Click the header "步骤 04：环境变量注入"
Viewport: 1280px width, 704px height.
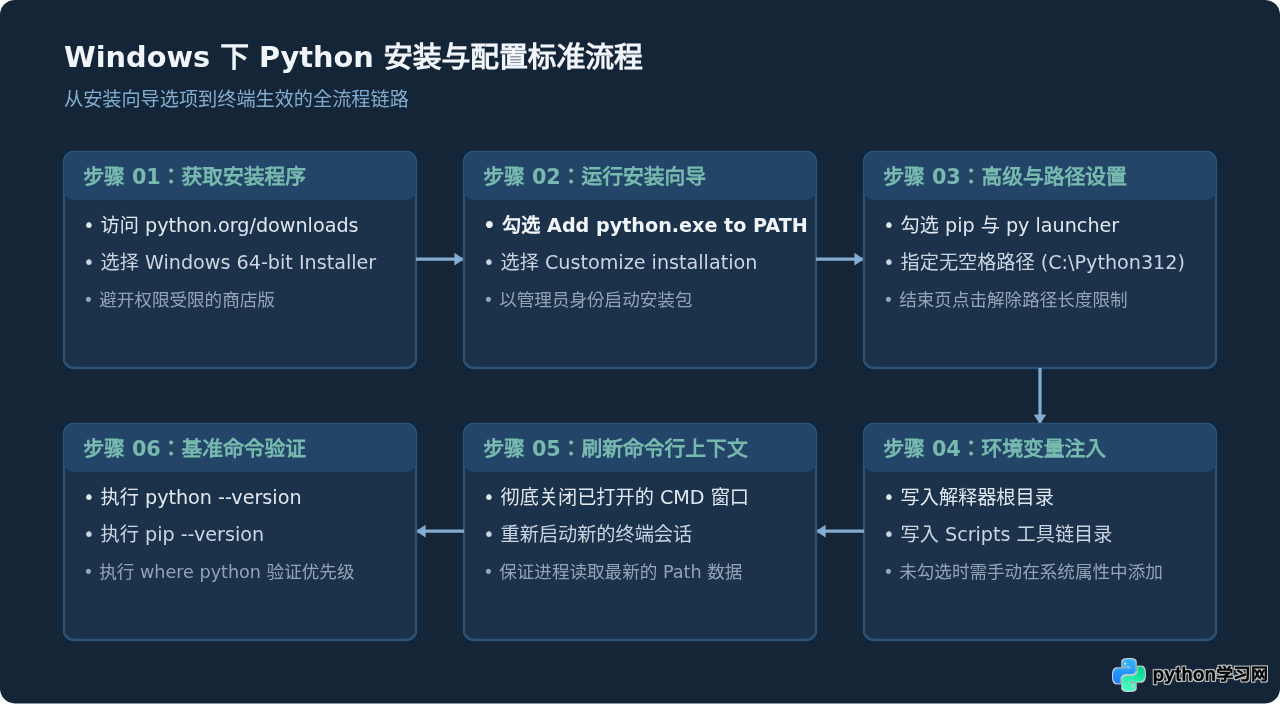[994, 449]
